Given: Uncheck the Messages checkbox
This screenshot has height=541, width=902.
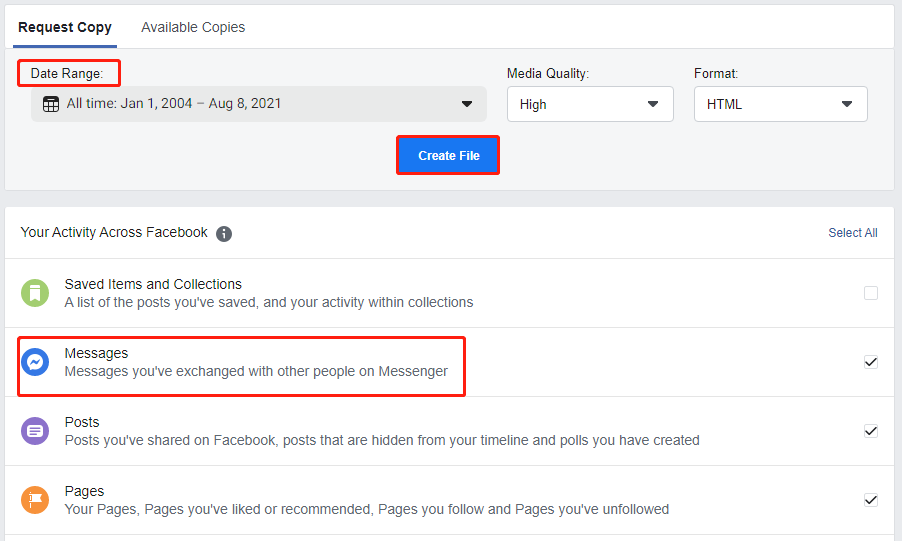Looking at the screenshot, I should click(x=871, y=362).
